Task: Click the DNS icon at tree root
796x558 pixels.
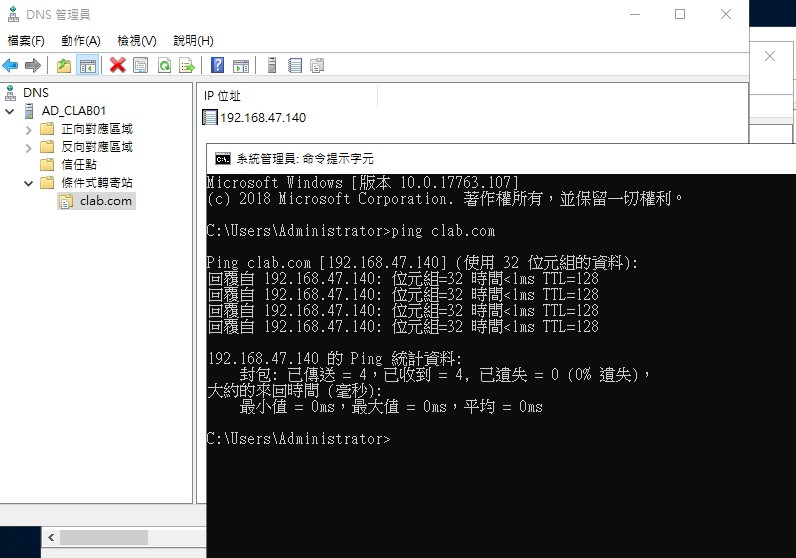Action: [10, 93]
